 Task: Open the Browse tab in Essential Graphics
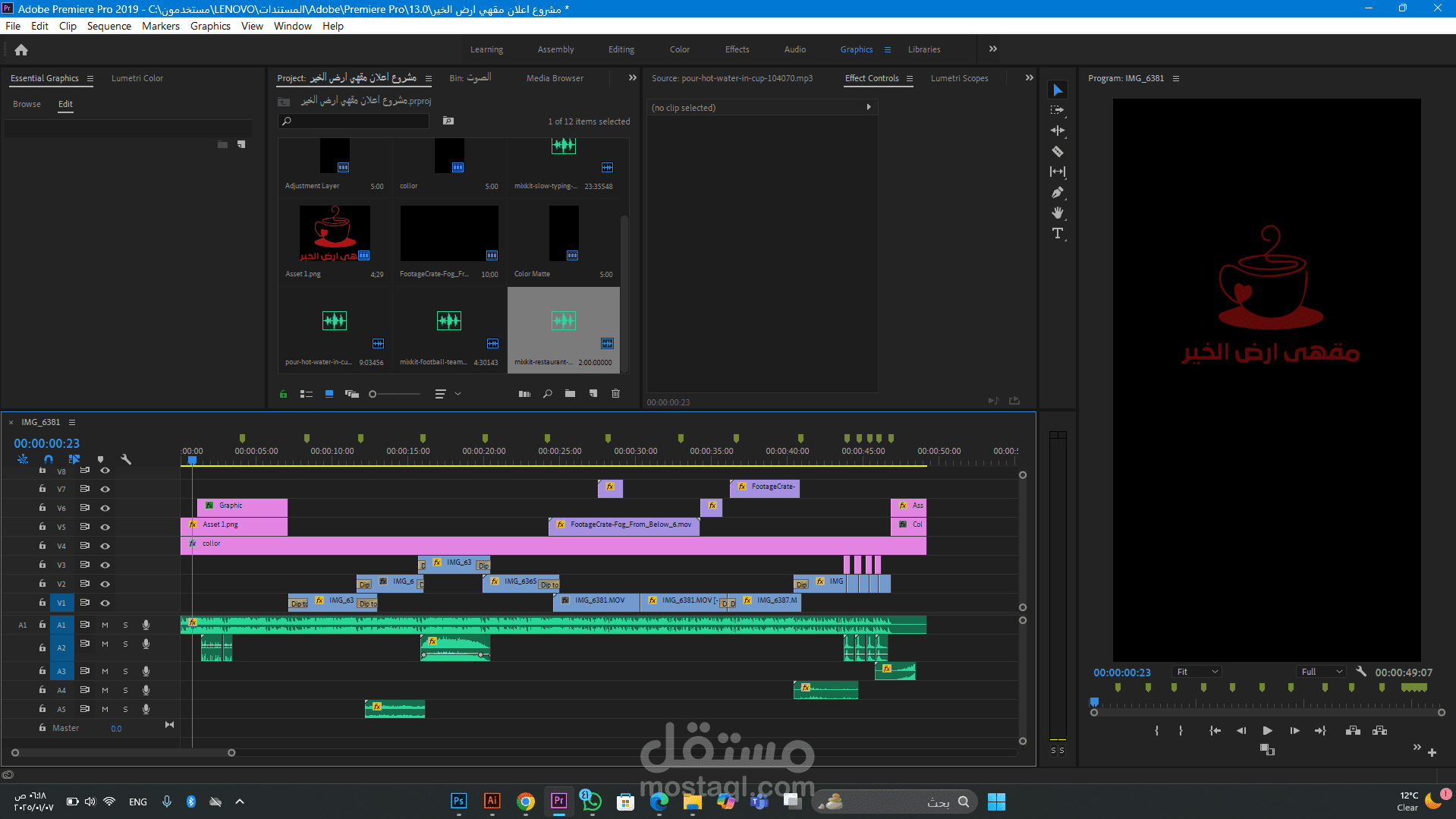[x=27, y=104]
